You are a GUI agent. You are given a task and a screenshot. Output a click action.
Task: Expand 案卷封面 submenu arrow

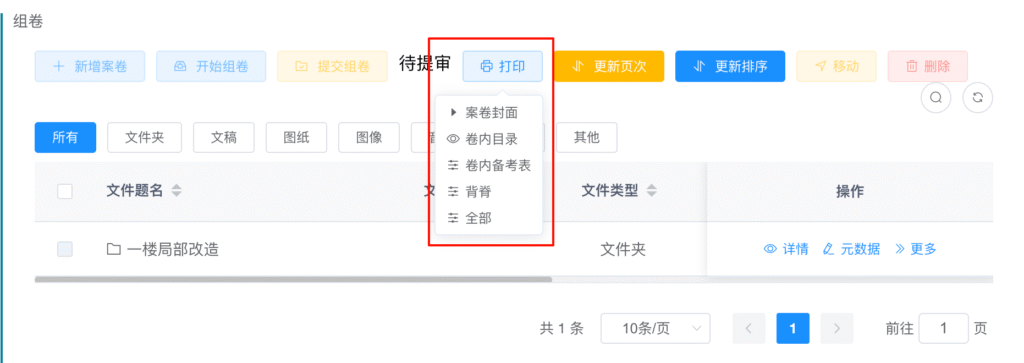pos(454,113)
